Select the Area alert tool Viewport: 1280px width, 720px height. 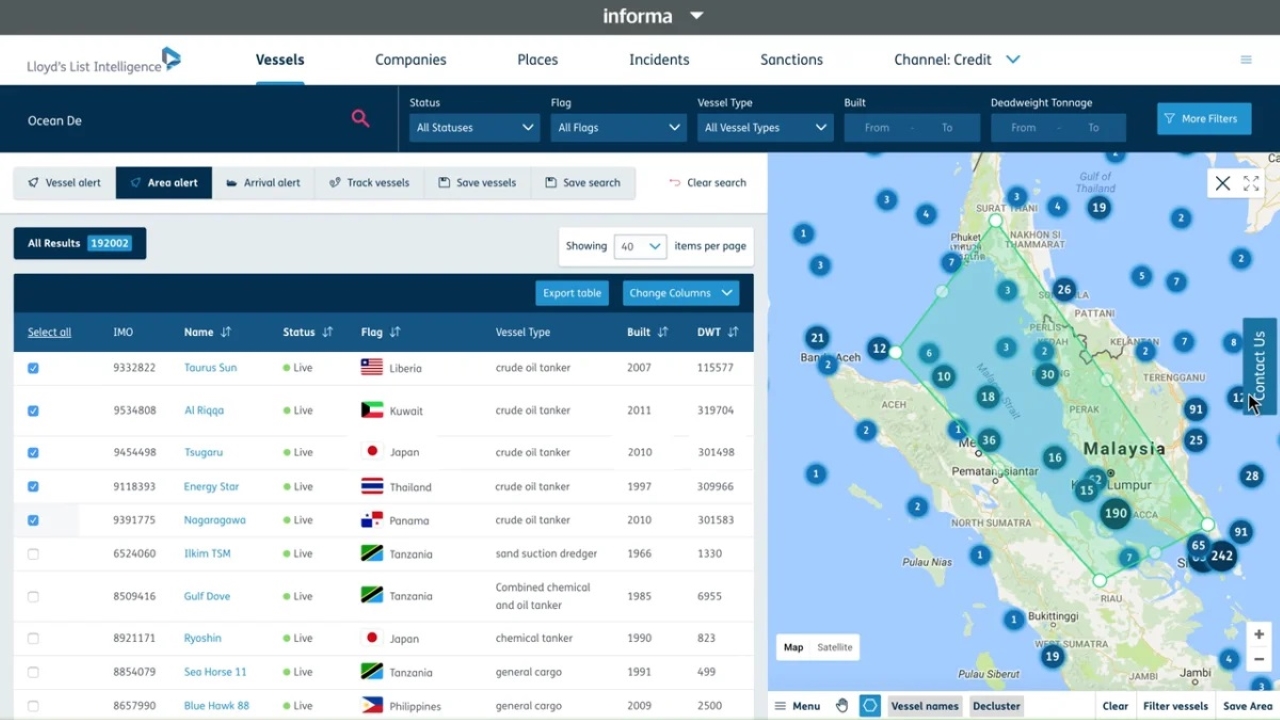(163, 182)
